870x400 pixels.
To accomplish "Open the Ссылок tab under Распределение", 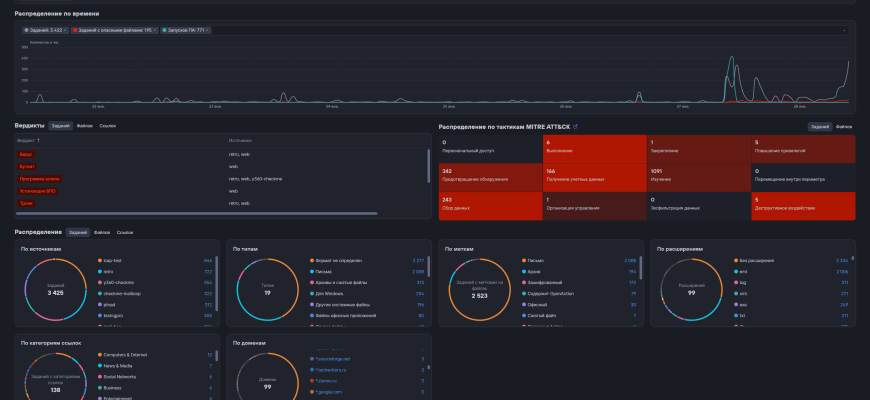I will 125,232.
